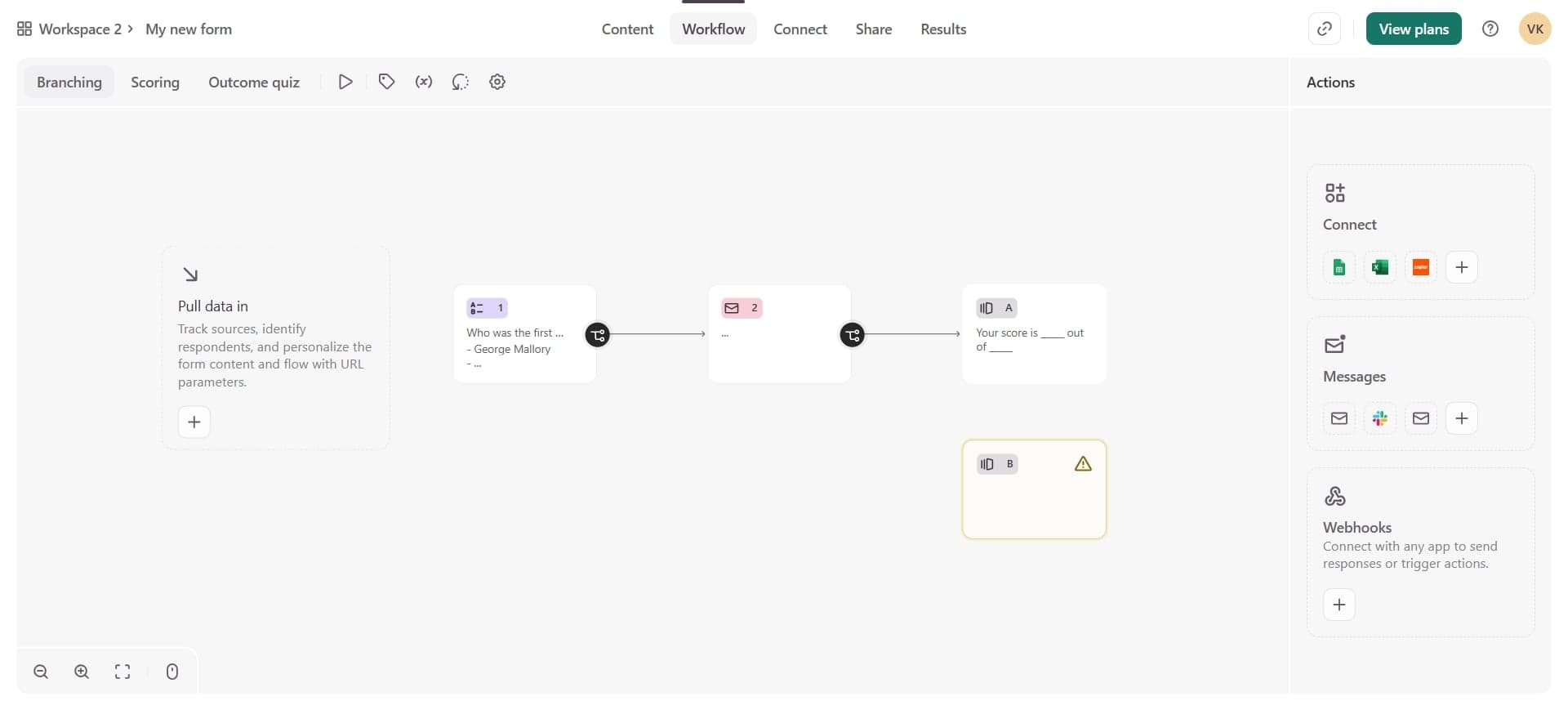Add a new webhook

coord(1339,605)
